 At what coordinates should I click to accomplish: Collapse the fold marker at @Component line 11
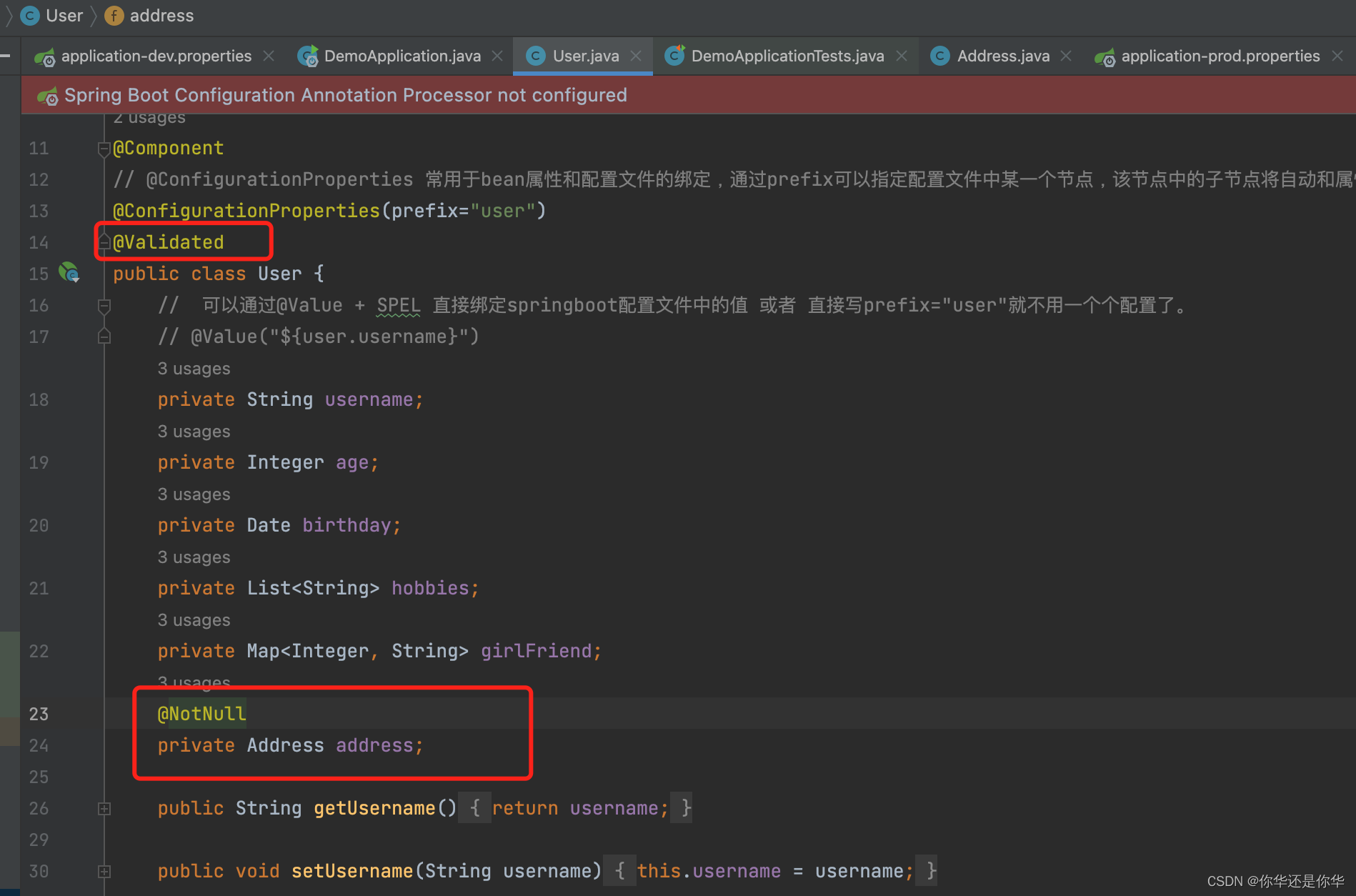click(x=104, y=149)
